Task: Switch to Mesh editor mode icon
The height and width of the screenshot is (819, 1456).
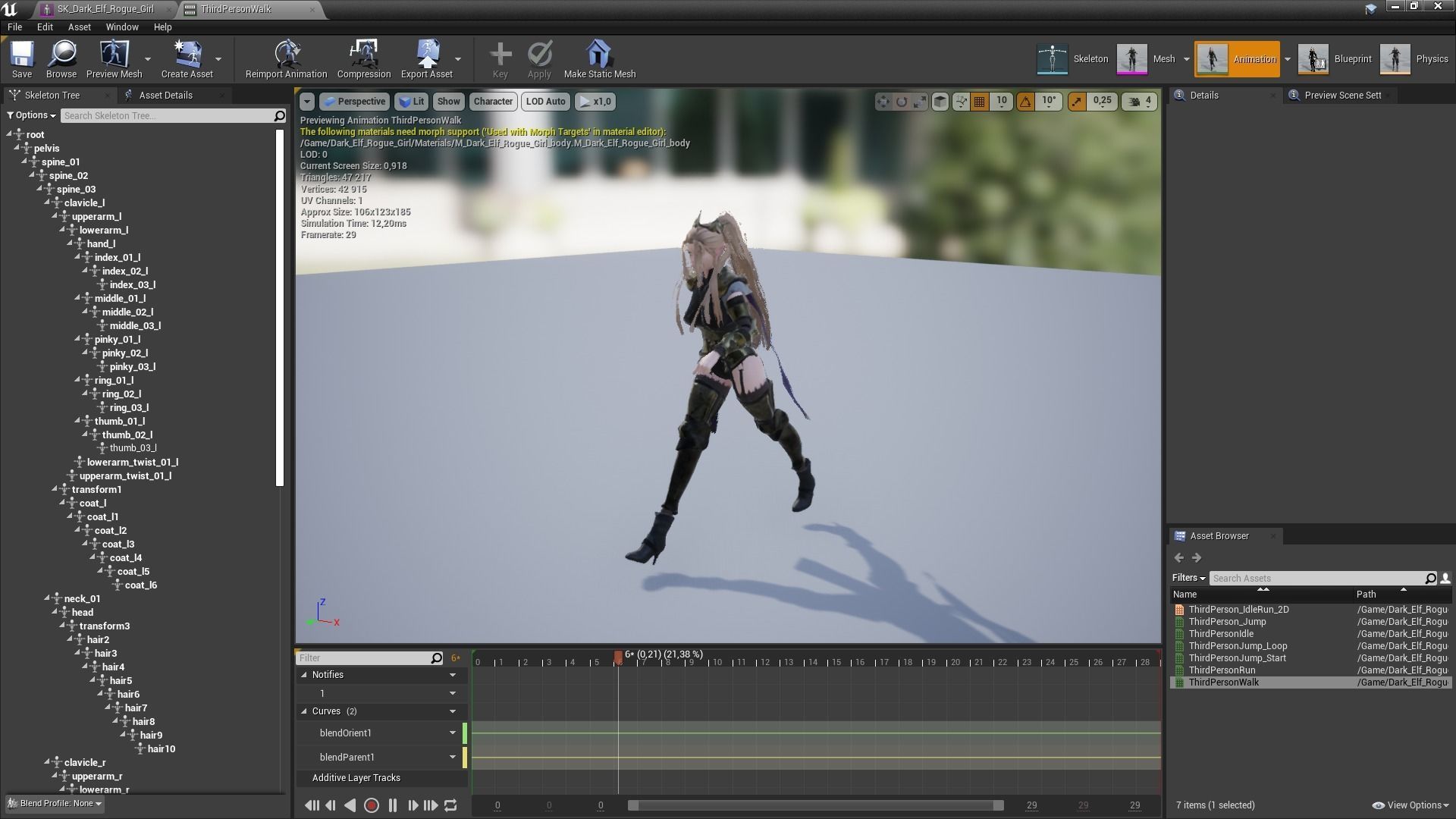Action: pyautogui.click(x=1132, y=58)
